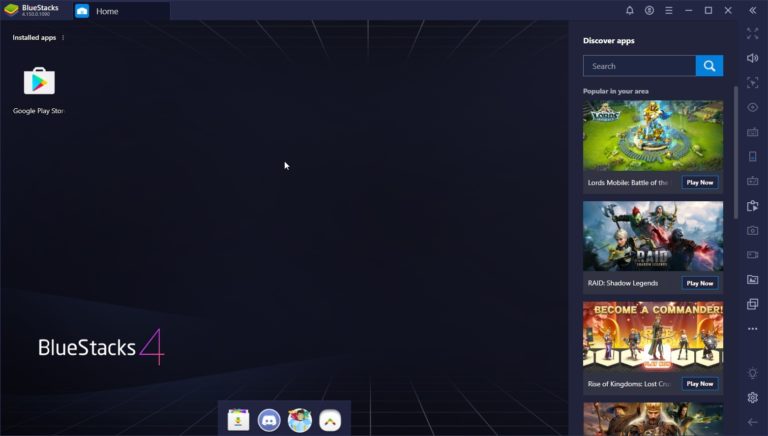
Task: Open settings gear in the side toolbar
Action: pyautogui.click(x=752, y=397)
